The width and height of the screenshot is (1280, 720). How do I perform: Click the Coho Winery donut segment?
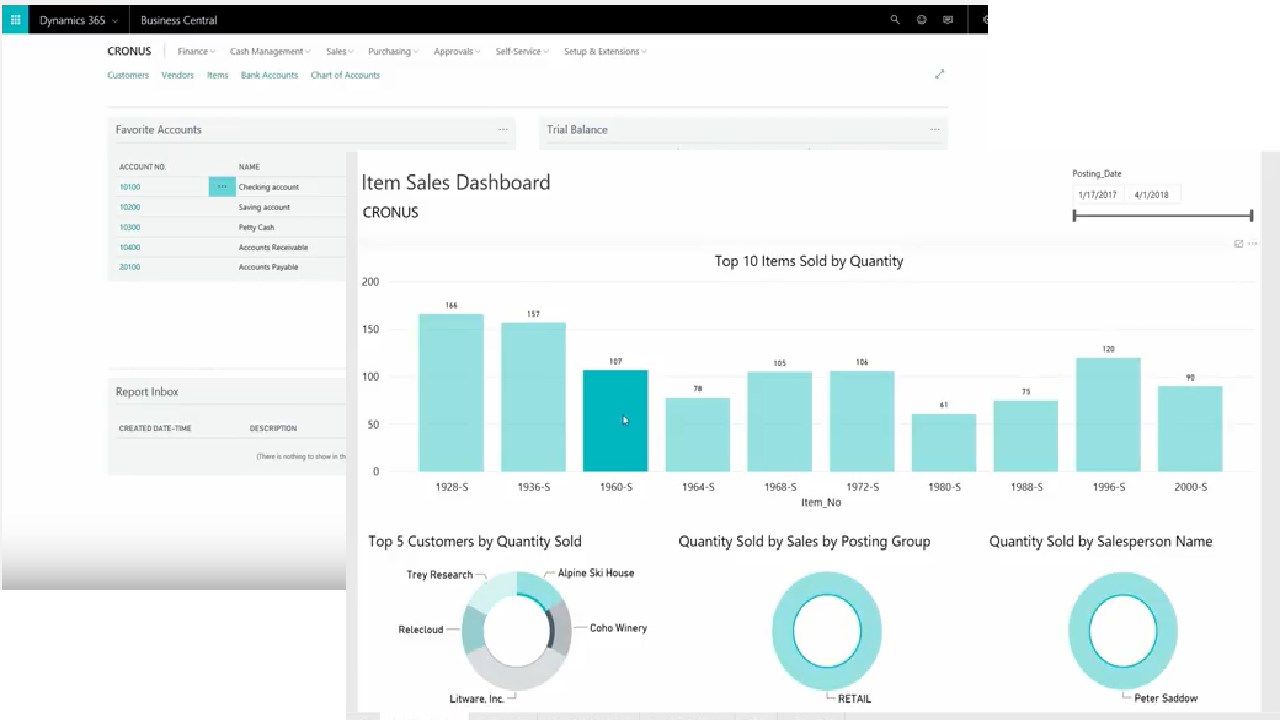coord(561,627)
